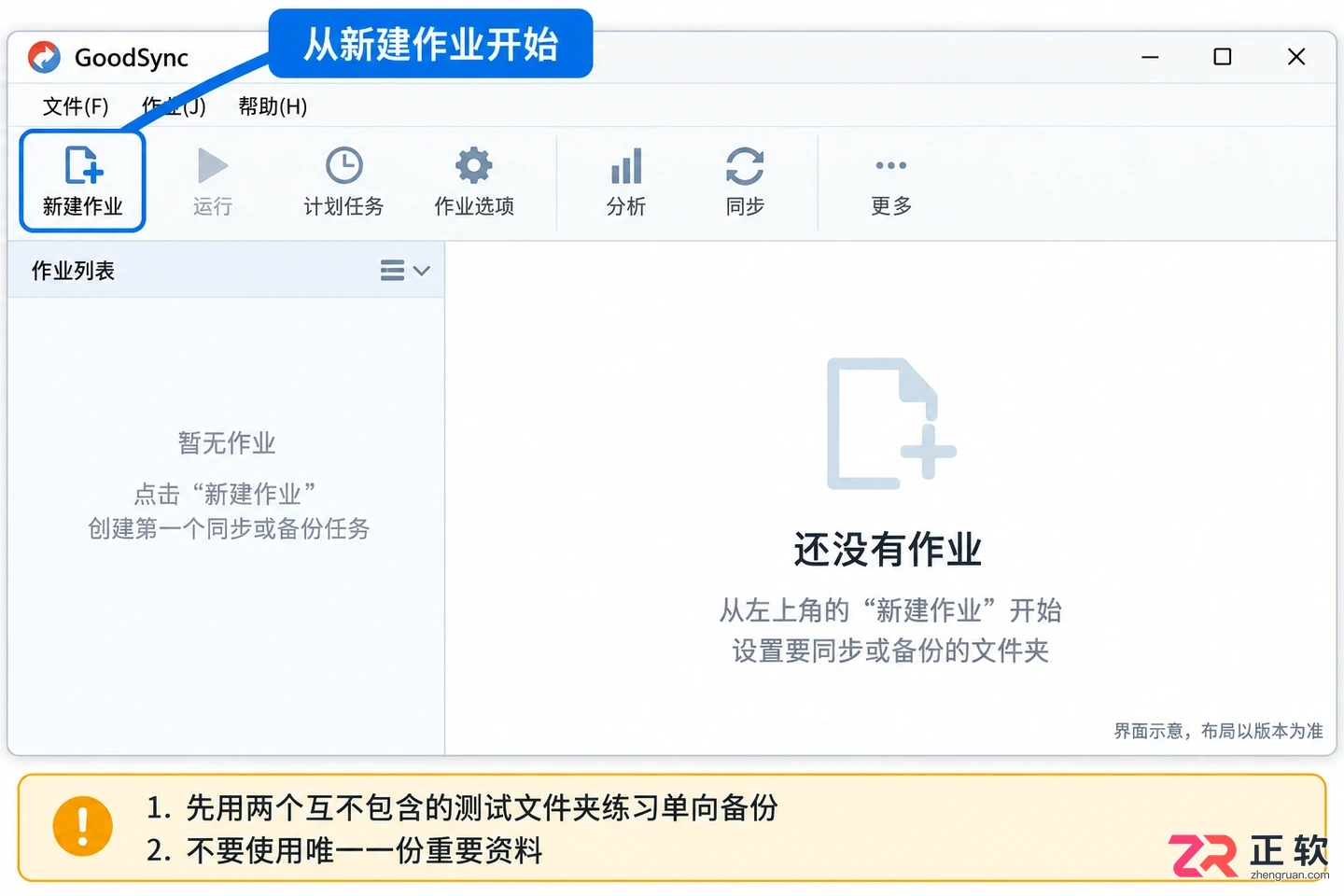
Task: Click the 运行 play icon
Action: (x=213, y=166)
